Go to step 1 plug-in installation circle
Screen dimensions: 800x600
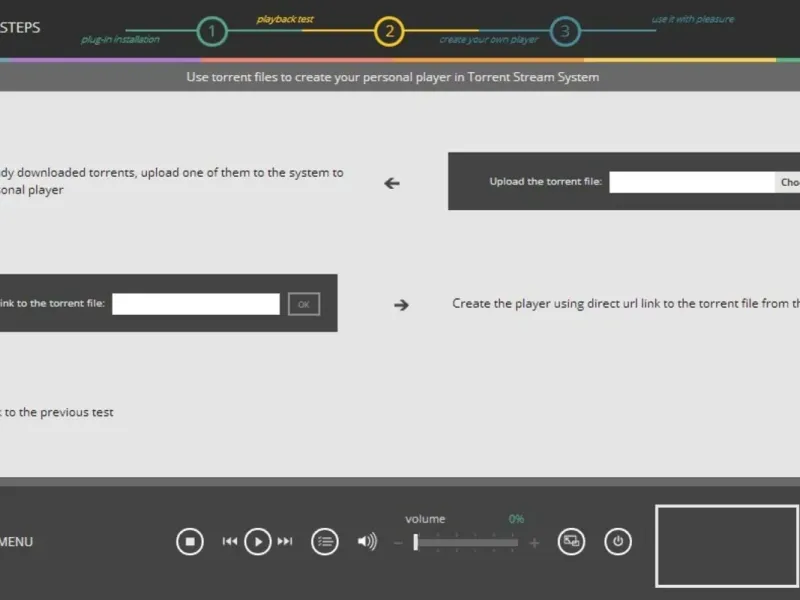click(212, 31)
